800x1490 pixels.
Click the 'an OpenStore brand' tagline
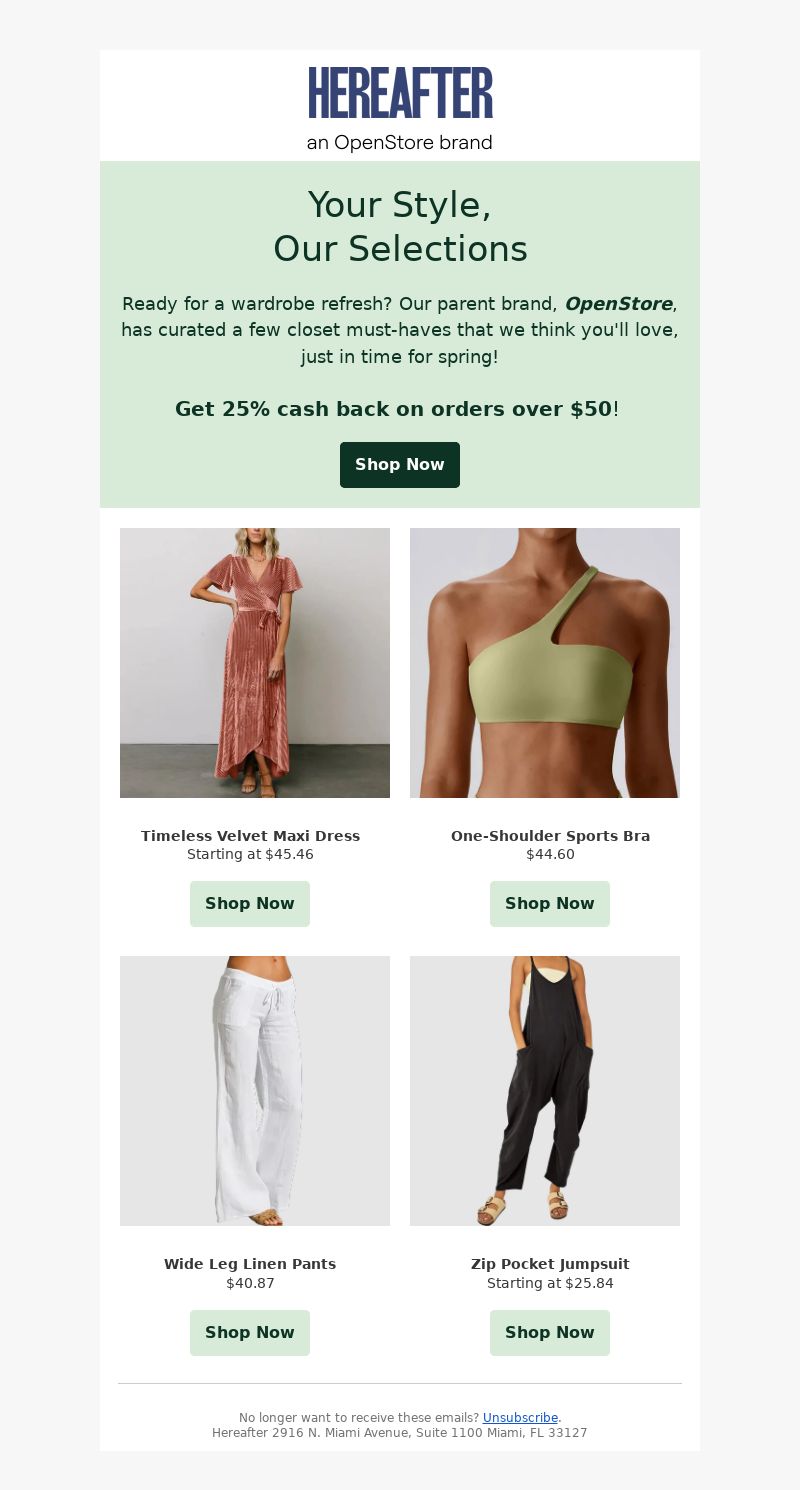pos(400,143)
